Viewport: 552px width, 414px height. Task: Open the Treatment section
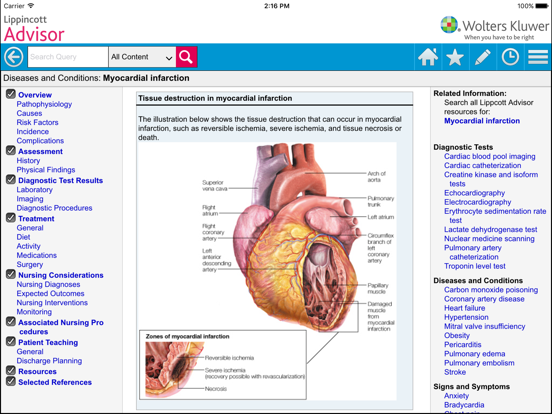36,219
